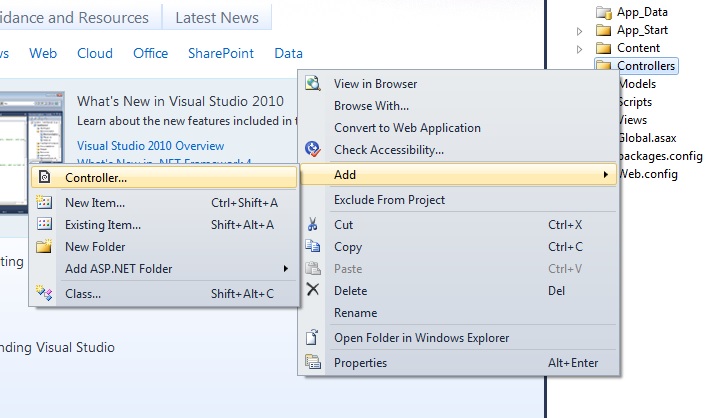The height and width of the screenshot is (418, 717).
Task: Open the Visual Studio 2010 Overview link
Action: (150, 146)
